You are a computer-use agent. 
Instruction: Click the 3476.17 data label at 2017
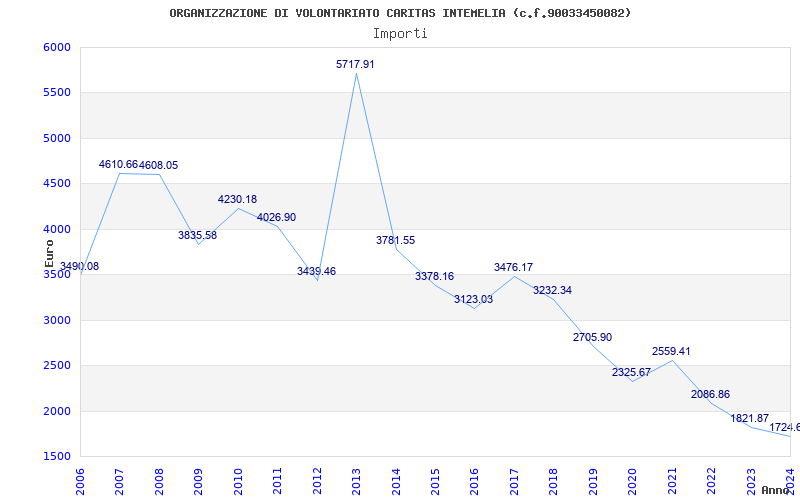click(513, 267)
